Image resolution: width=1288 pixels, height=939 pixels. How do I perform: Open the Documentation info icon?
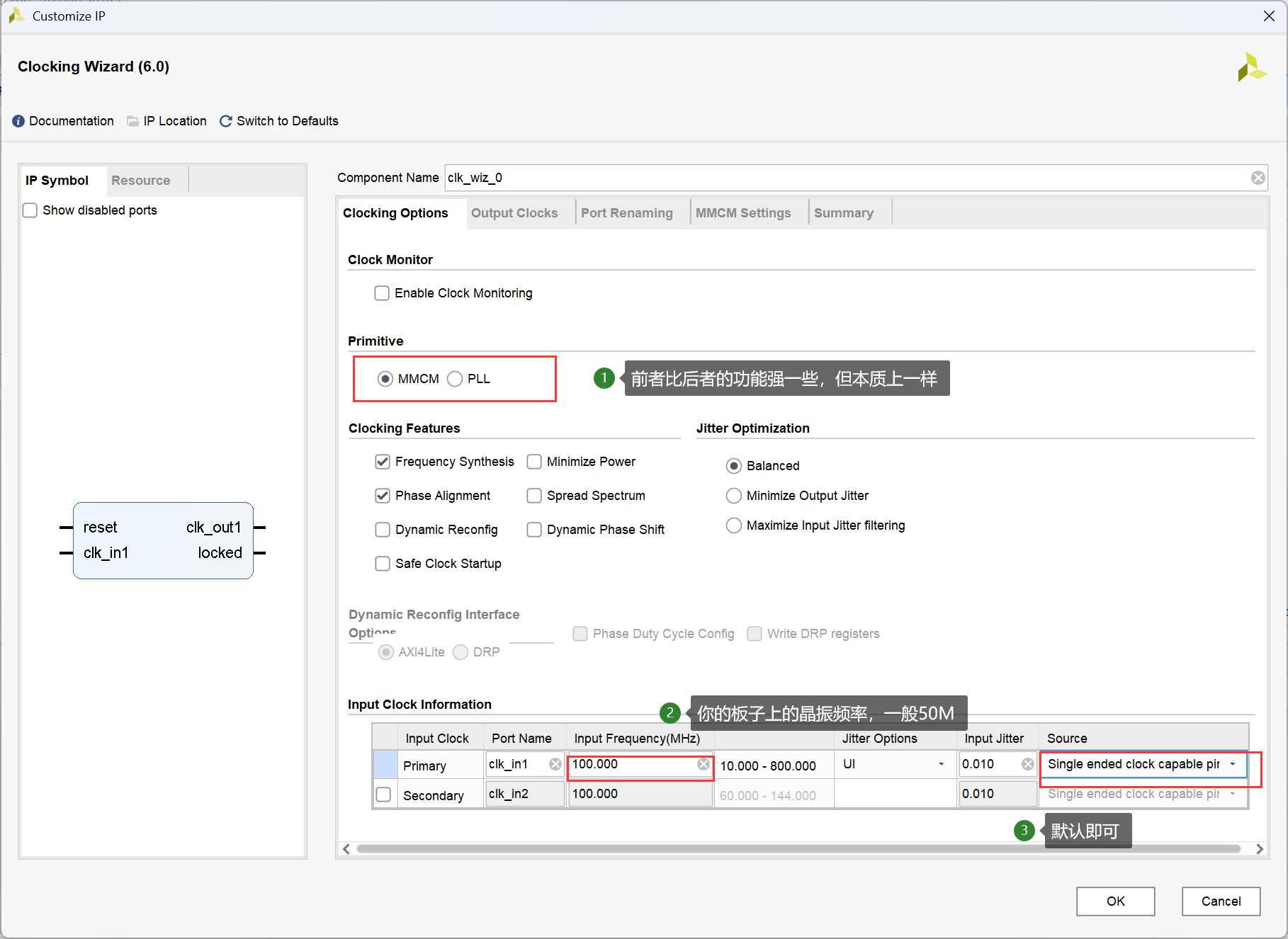[x=18, y=121]
